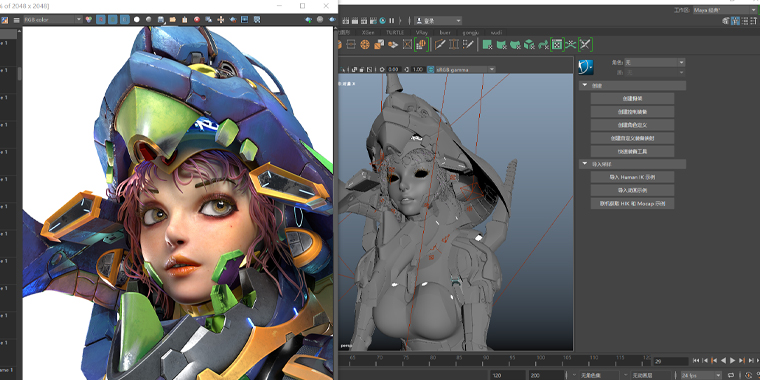Click the current frame field showing 29
Image resolution: width=760 pixels, height=380 pixels.
670,361
